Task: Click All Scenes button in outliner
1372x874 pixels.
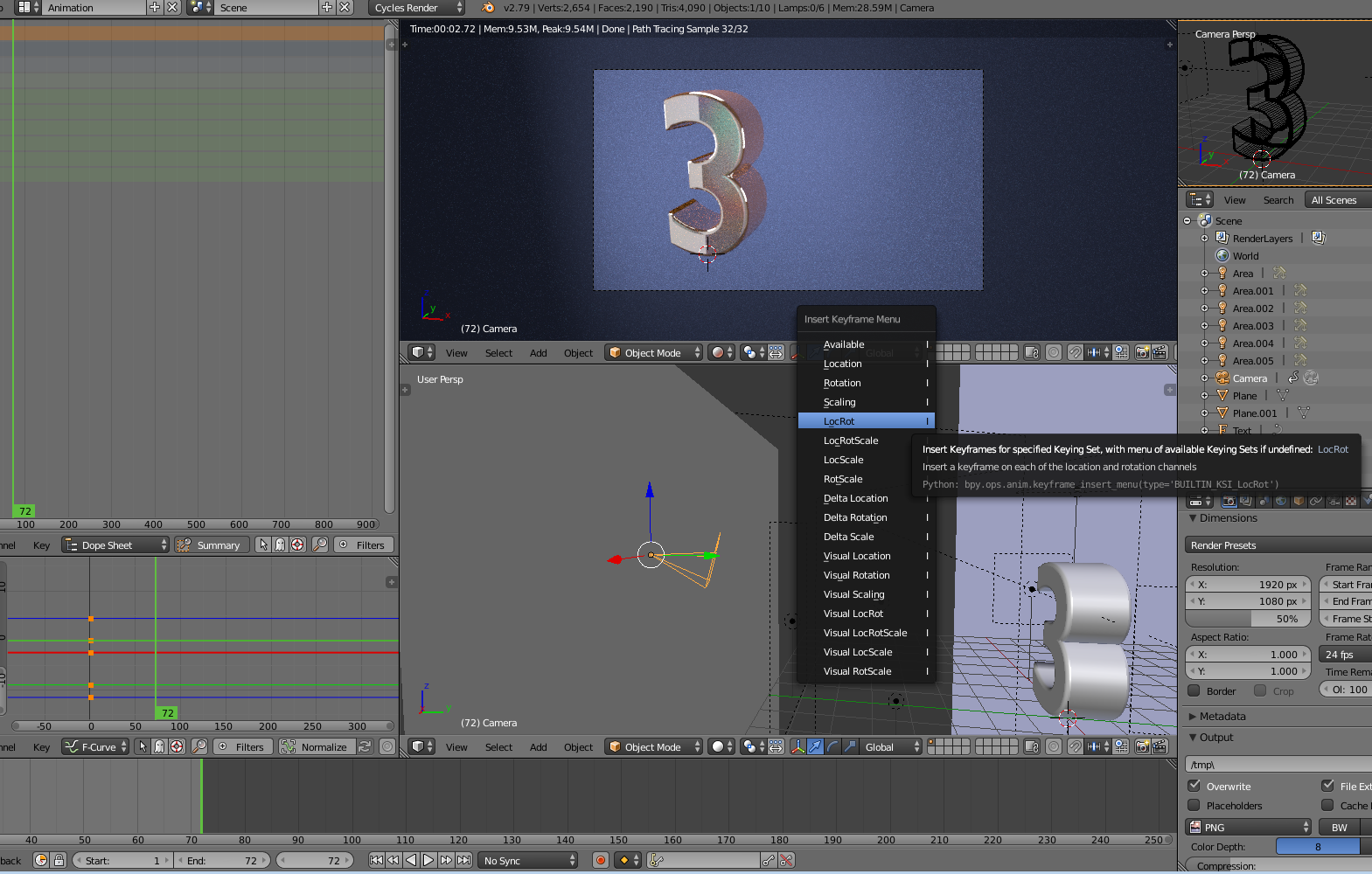Action: [1338, 199]
